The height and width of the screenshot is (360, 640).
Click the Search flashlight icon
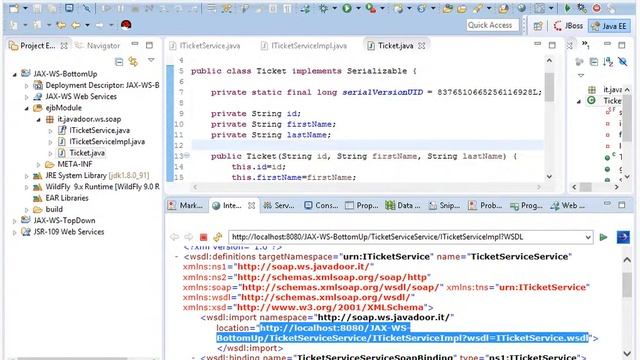(478, 8)
